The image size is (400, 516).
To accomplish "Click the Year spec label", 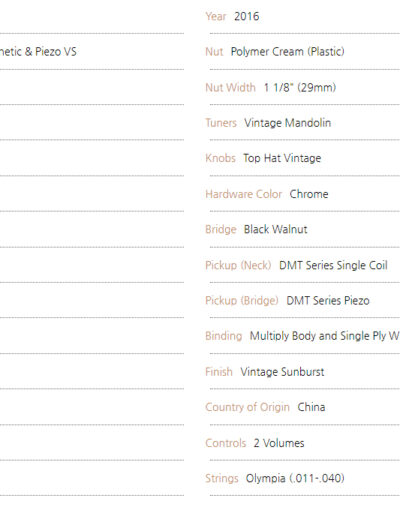I will click(216, 16).
